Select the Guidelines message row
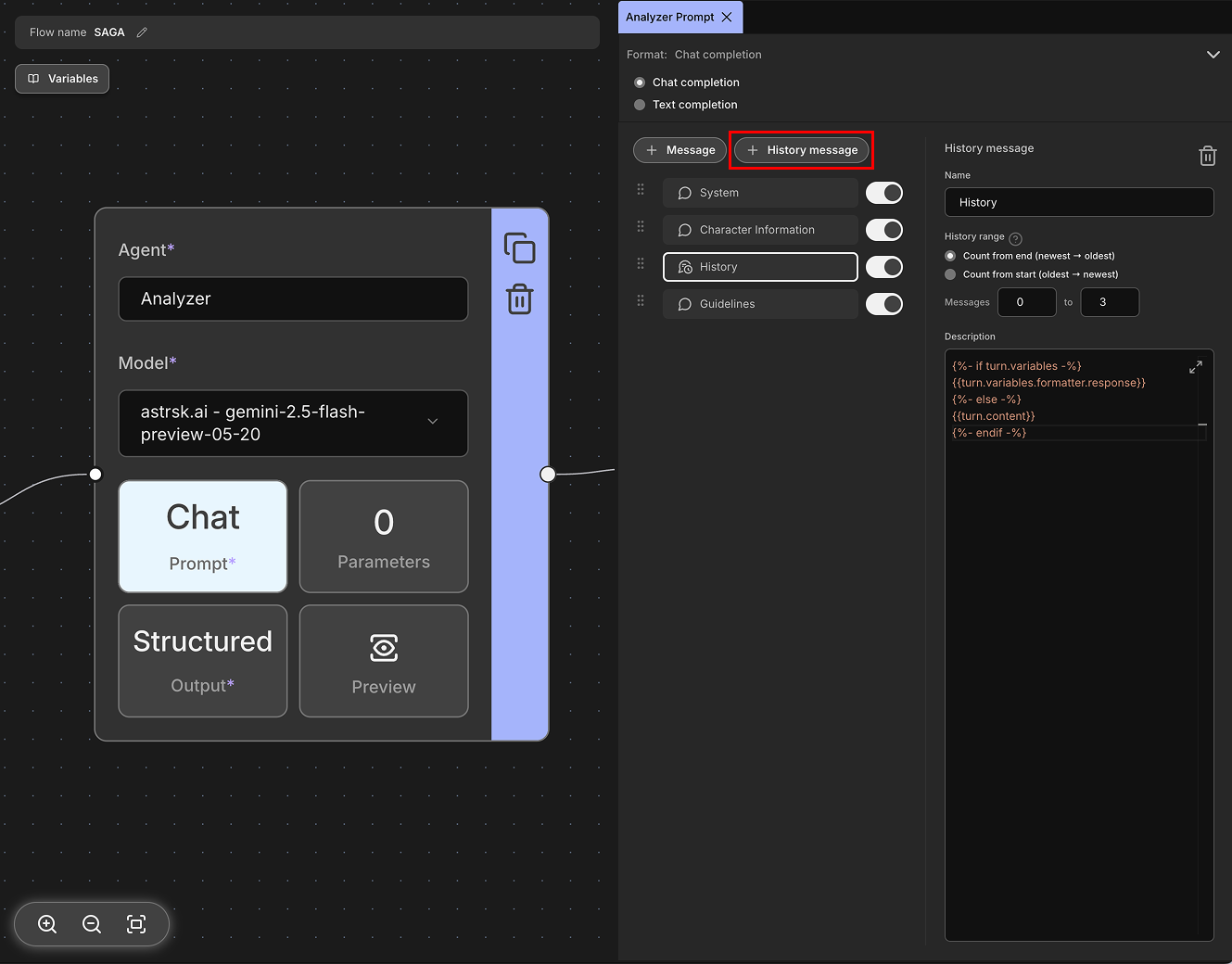The image size is (1232, 964). coord(760,304)
